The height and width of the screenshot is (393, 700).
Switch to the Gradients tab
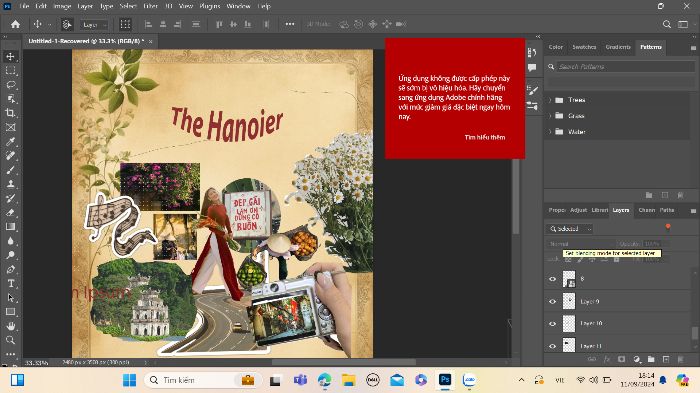pos(618,47)
